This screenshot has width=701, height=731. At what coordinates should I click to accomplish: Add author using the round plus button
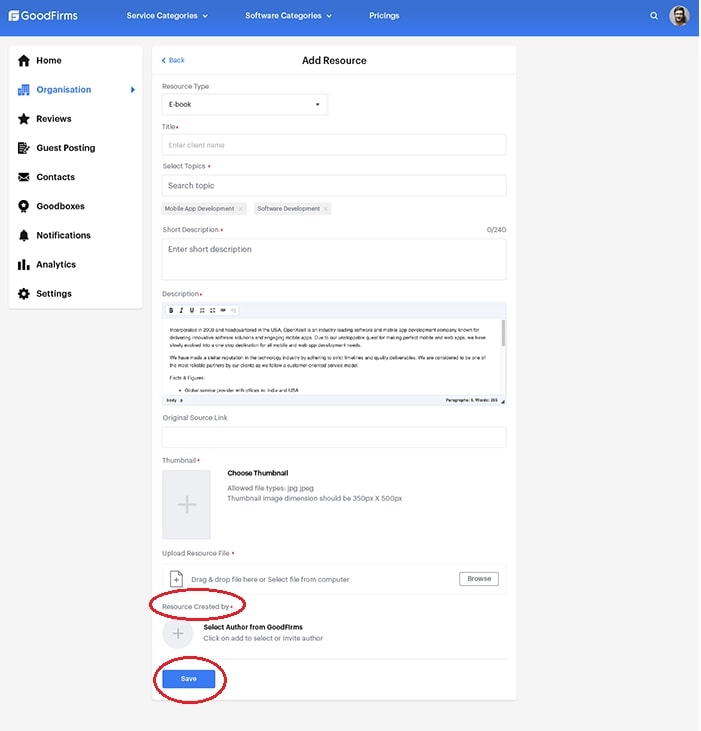(x=178, y=634)
